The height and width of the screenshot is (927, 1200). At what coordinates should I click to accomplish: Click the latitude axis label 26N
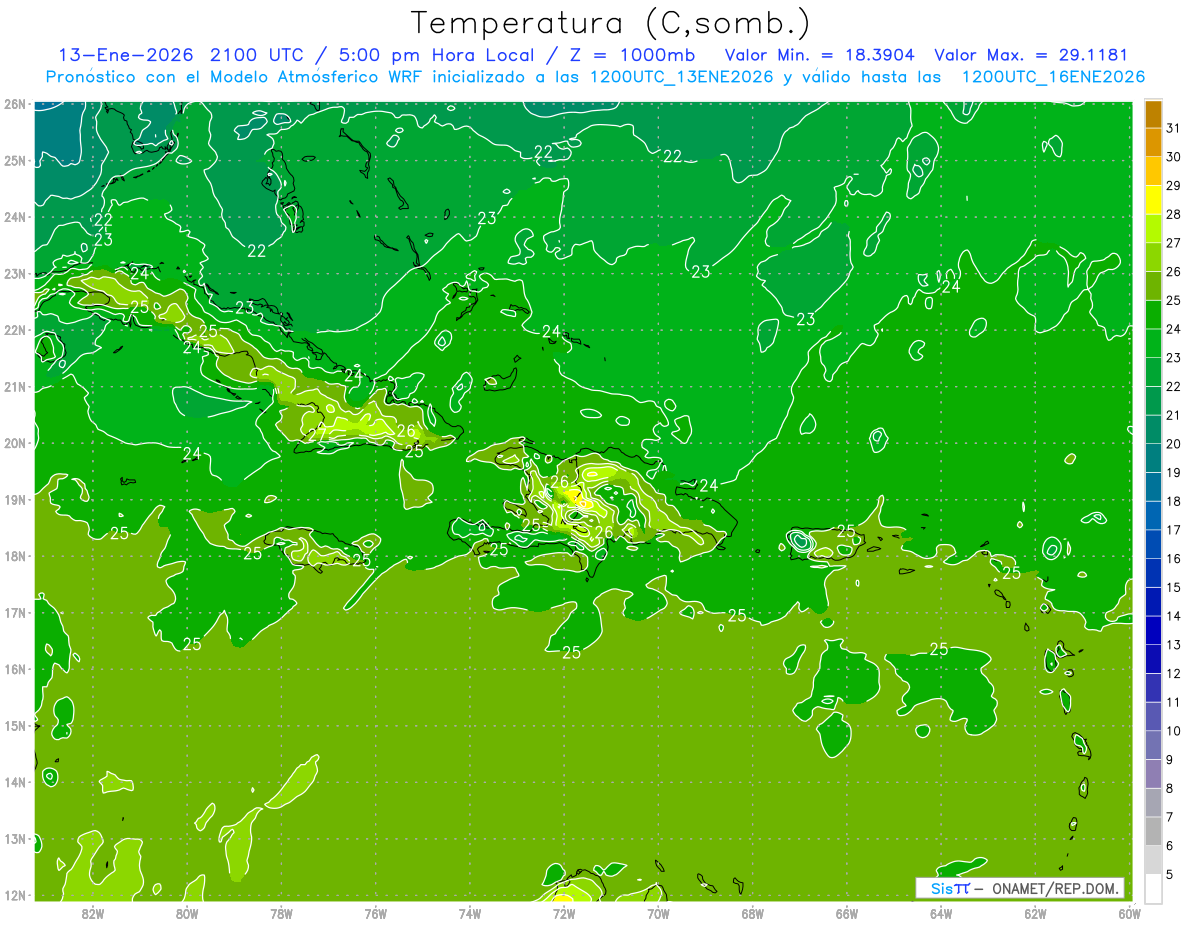coord(15,104)
